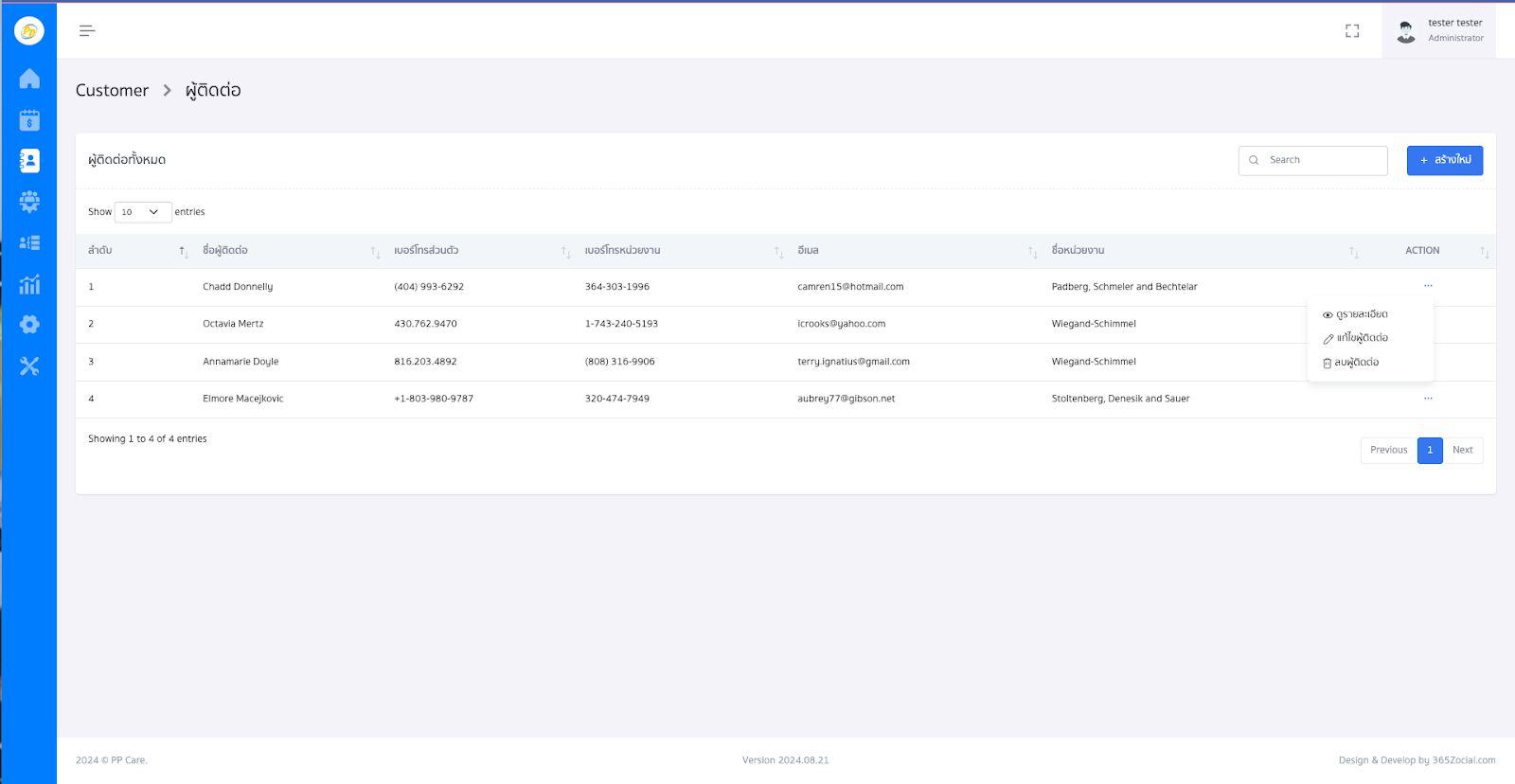
Task: Click name cell Elmore Macejkovic
Action: (x=243, y=399)
